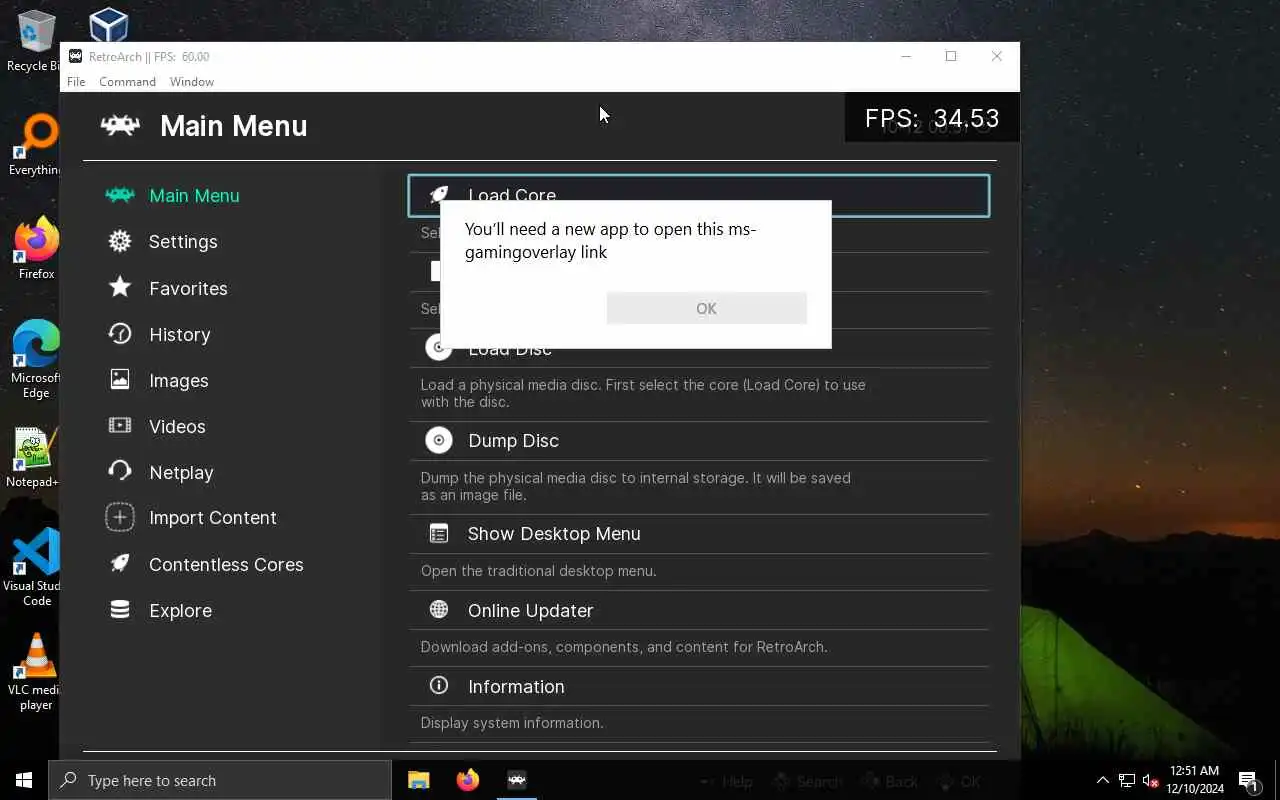Image resolution: width=1280 pixels, height=800 pixels.
Task: Click OK in the ms-gamingoverlay dialog
Action: [x=706, y=308]
